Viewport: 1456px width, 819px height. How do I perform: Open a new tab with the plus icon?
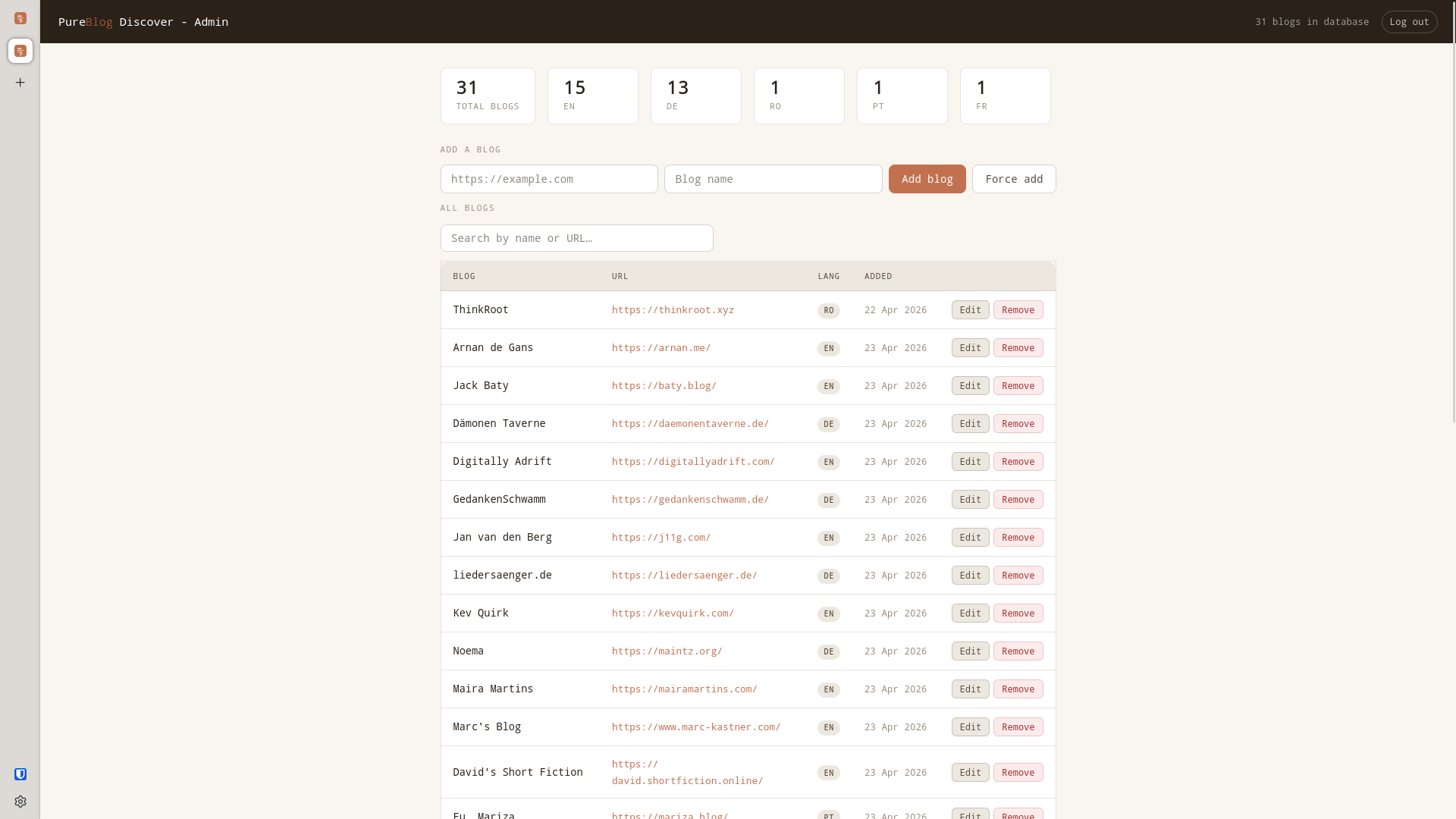[20, 82]
